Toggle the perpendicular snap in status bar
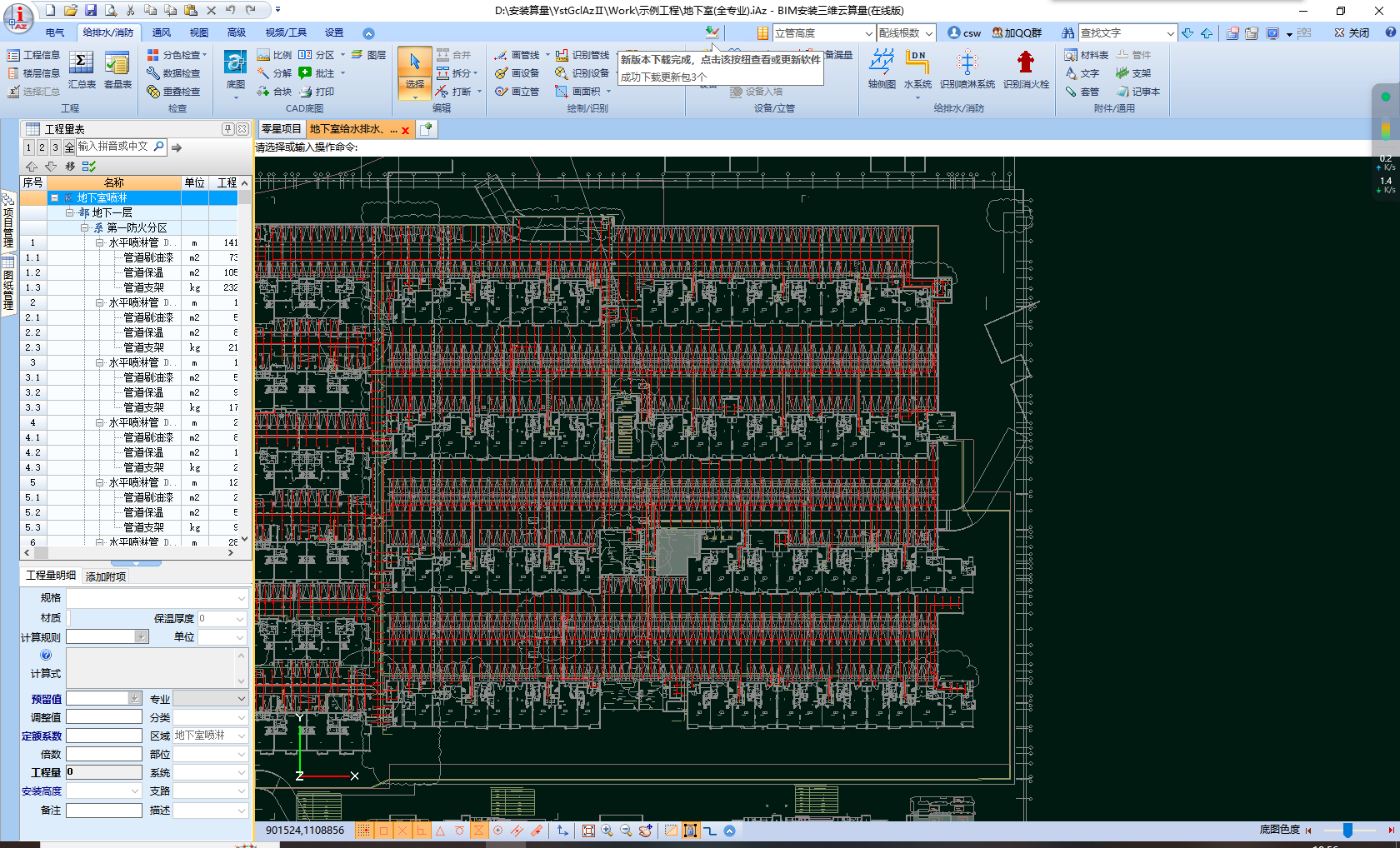The width and height of the screenshot is (1400, 848). click(422, 831)
